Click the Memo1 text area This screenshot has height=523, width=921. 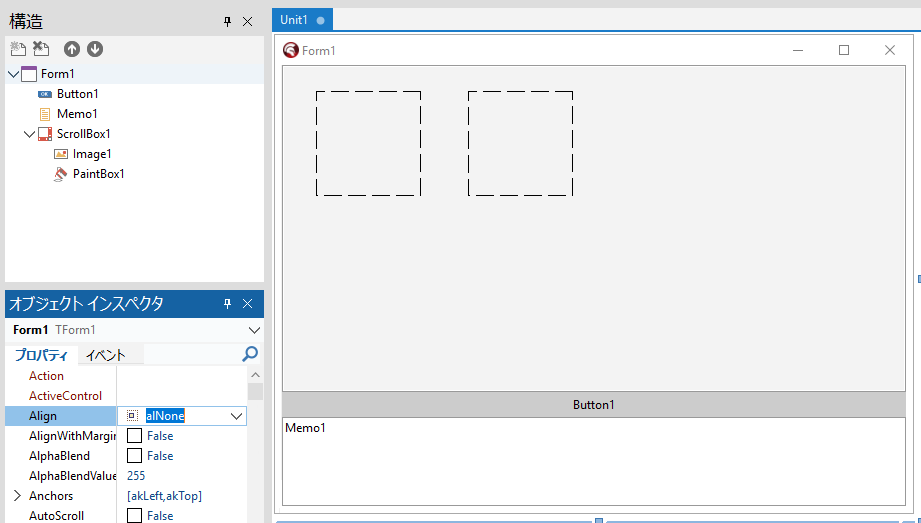(593, 461)
